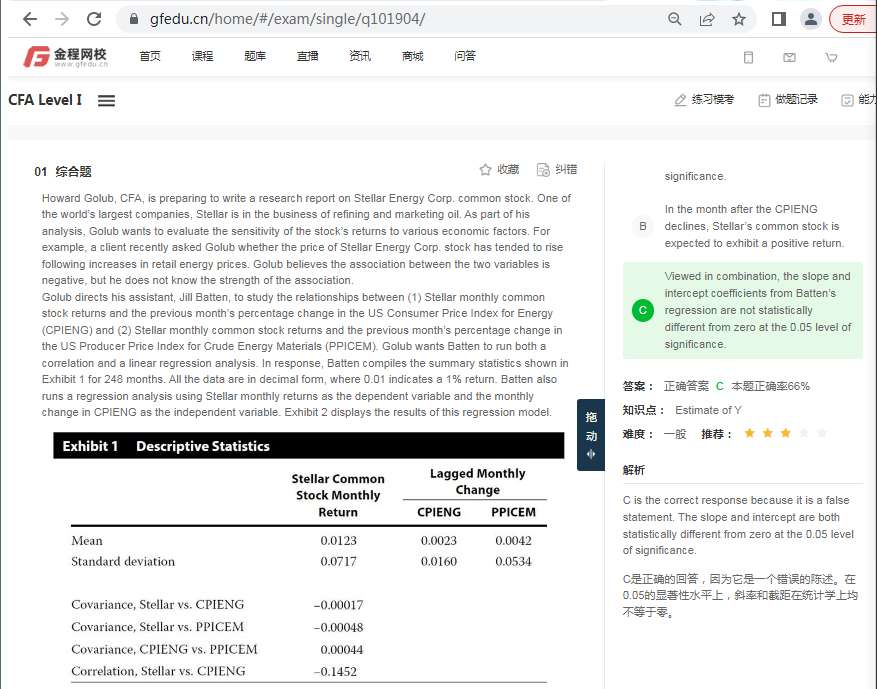Click the covariance value -0.00017
Screen dimensions: 877x689
point(338,605)
